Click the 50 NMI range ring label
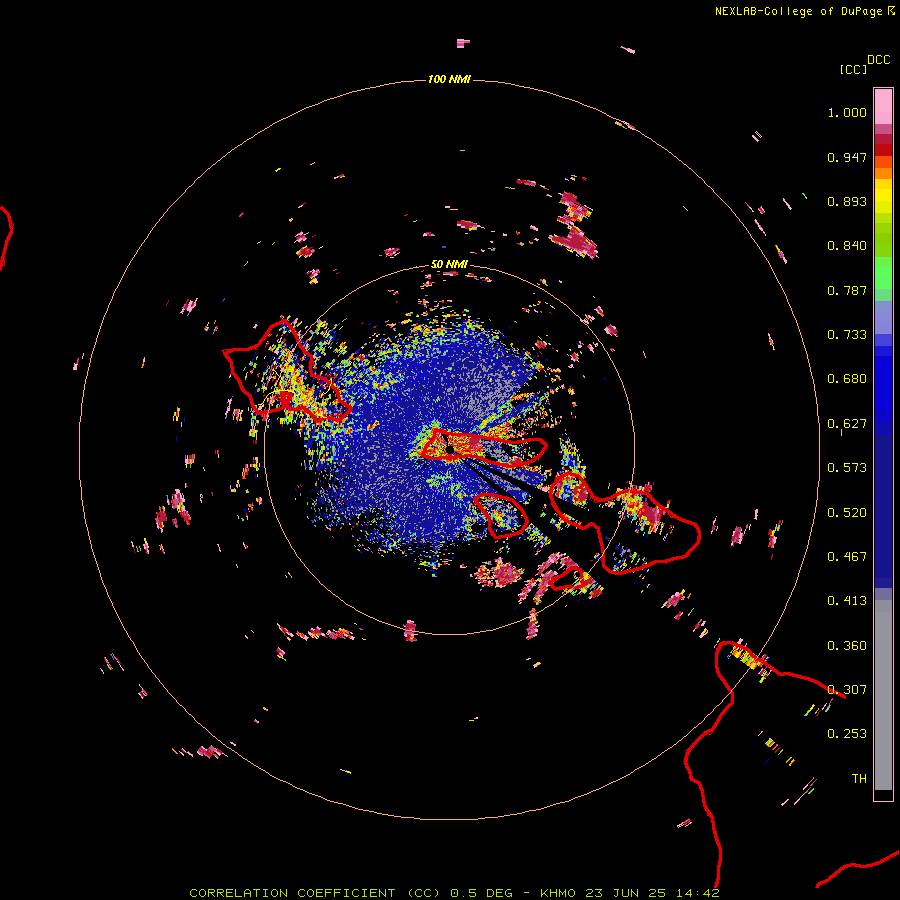This screenshot has height=900, width=900. click(x=449, y=264)
